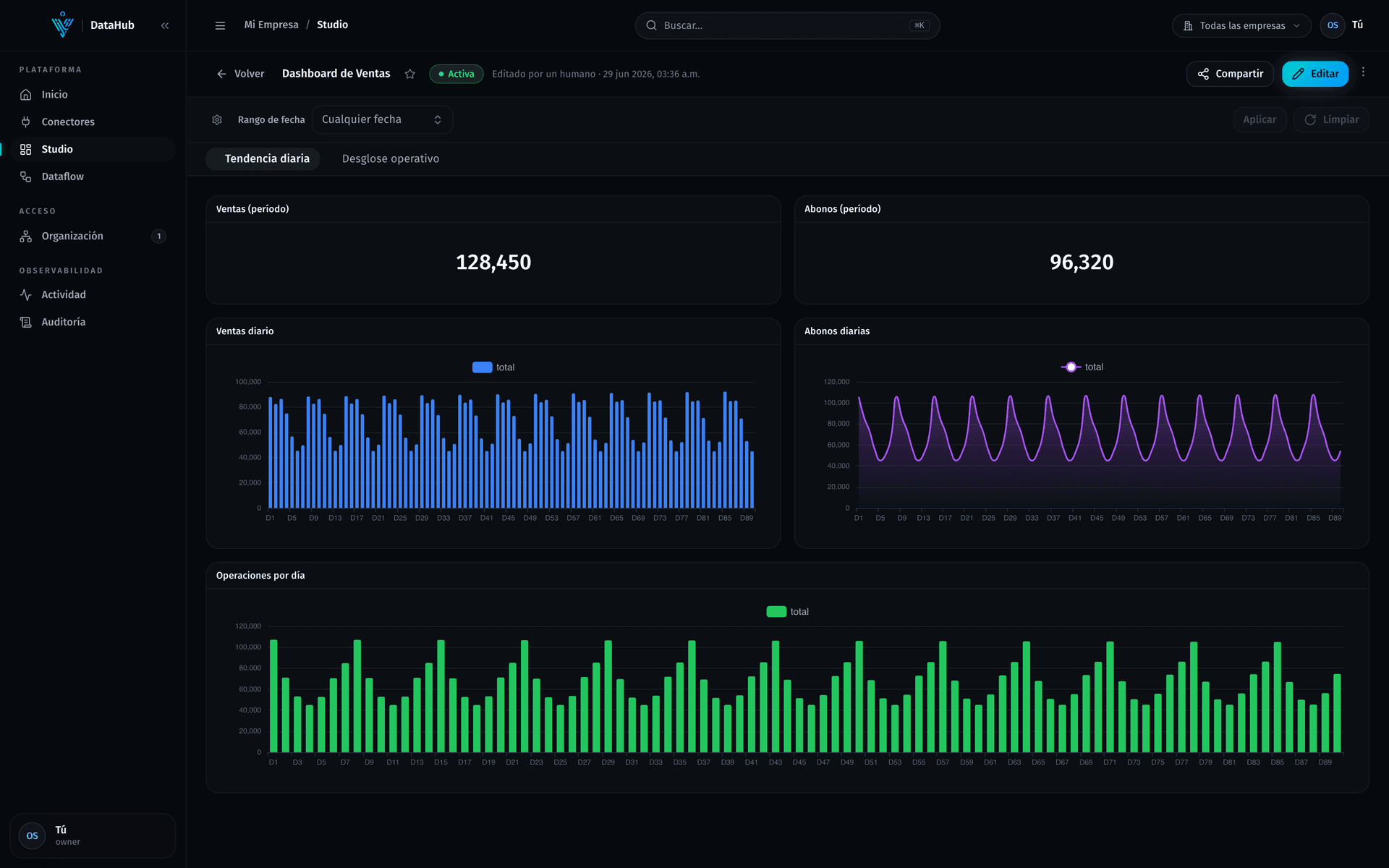Toggle the green total legend in Operaciones por día

[x=788, y=612]
